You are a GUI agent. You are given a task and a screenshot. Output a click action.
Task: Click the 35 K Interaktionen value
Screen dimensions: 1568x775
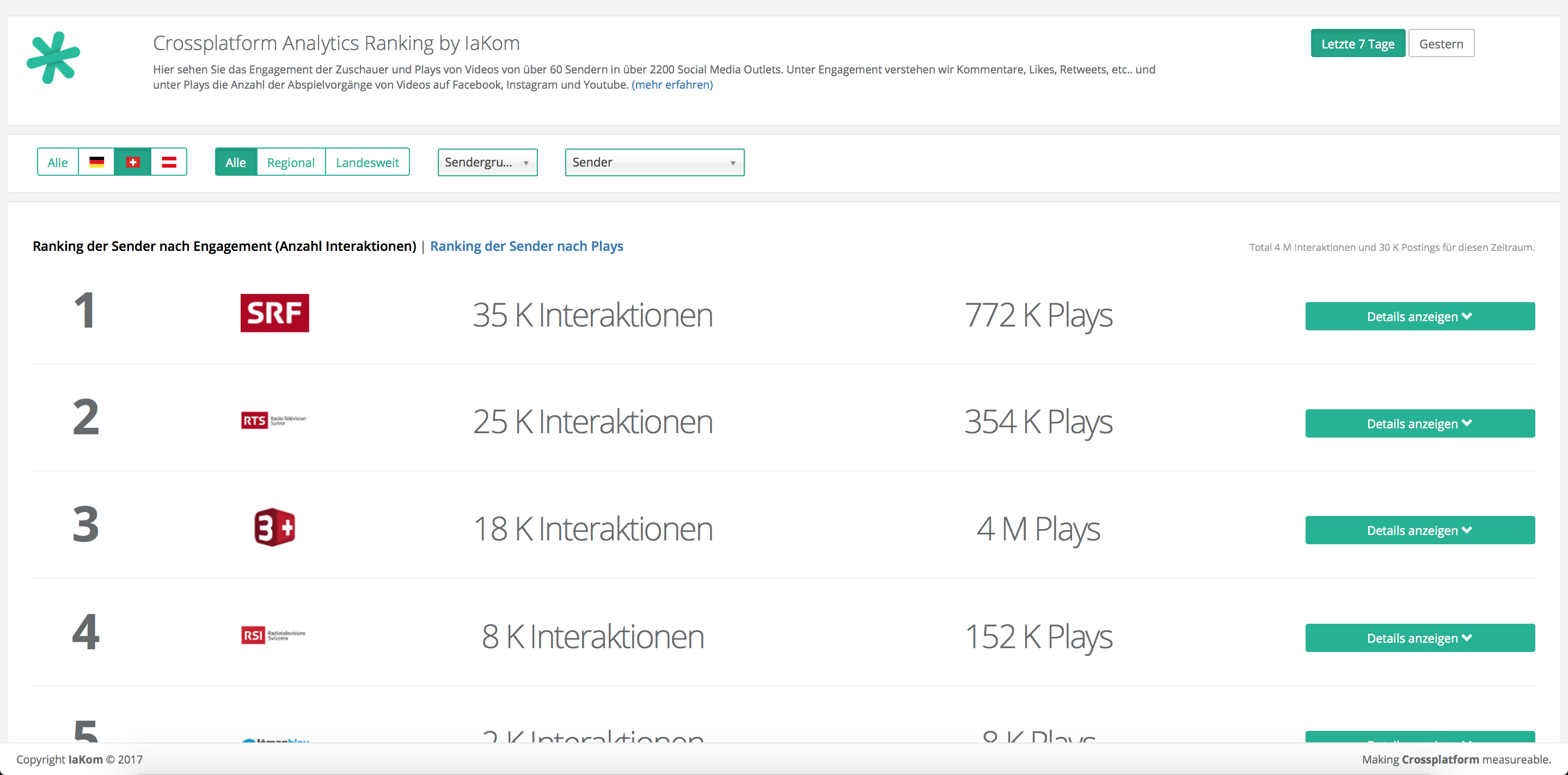(x=593, y=315)
